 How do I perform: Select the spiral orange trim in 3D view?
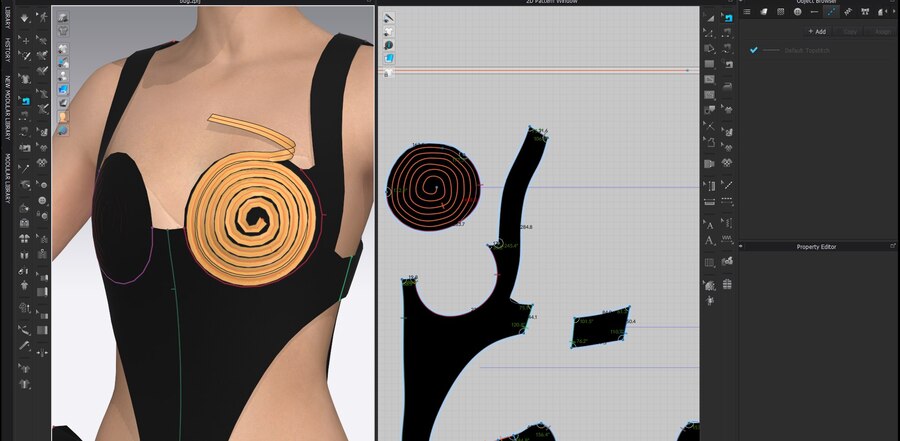[x=251, y=218]
